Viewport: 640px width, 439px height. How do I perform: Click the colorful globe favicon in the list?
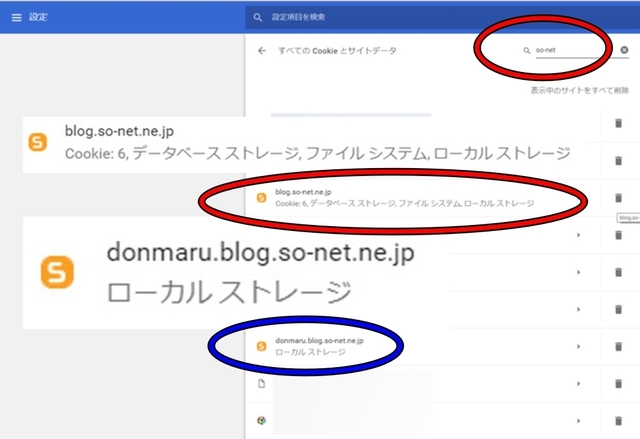pyautogui.click(x=262, y=421)
